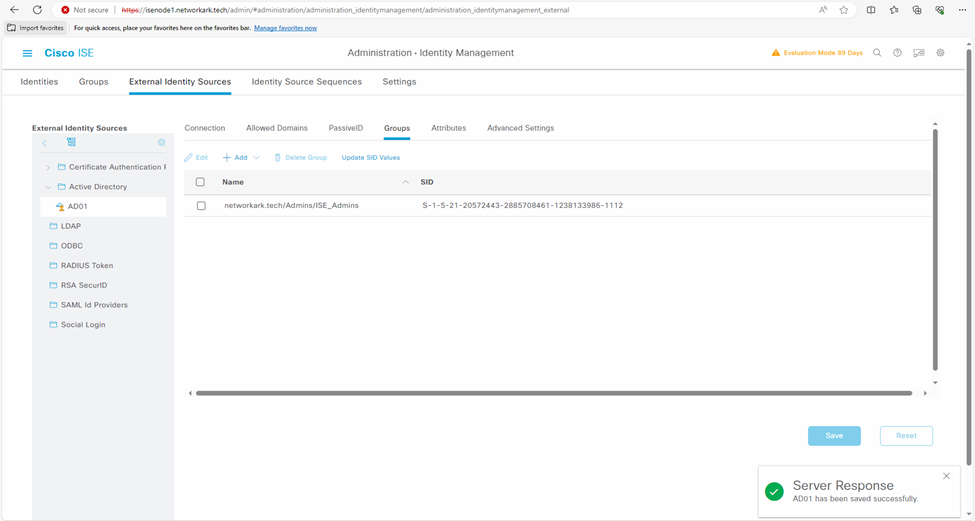Image resolution: width=975 pixels, height=521 pixels.
Task: Select the AD01 join point
Action: coord(78,207)
